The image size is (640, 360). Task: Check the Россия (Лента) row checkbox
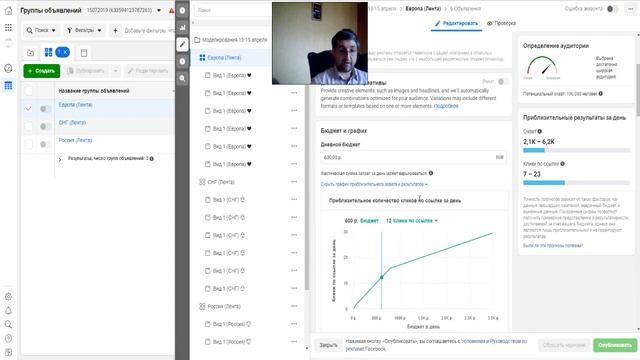point(29,144)
